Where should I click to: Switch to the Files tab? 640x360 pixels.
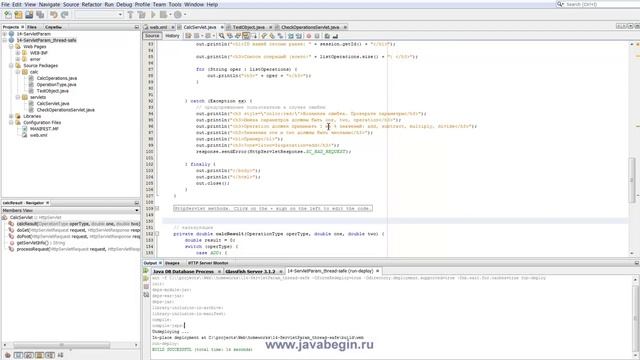click(32, 27)
